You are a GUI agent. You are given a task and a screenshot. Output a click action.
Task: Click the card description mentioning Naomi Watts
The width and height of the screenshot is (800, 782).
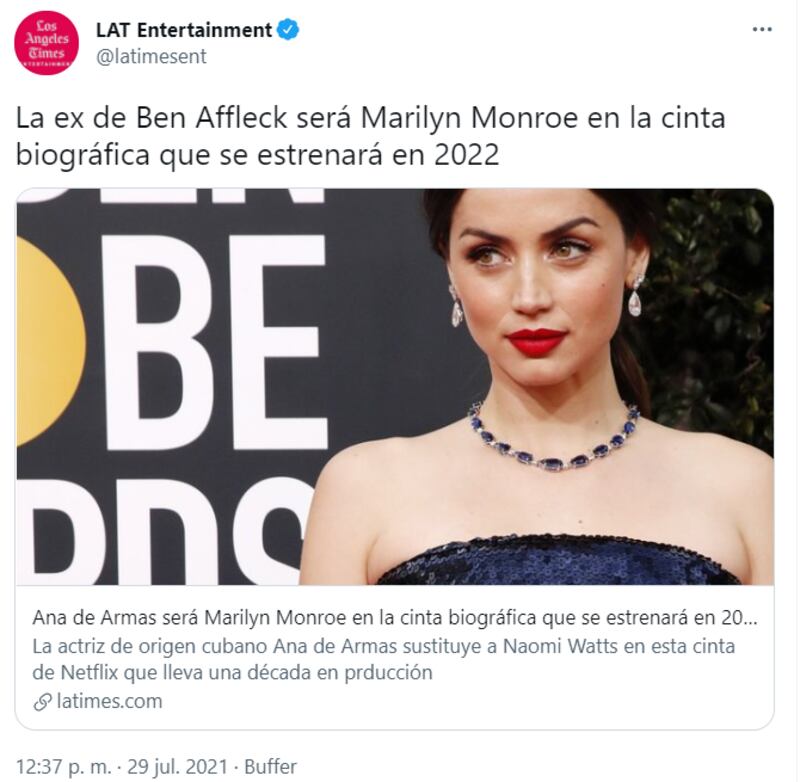pos(384,659)
